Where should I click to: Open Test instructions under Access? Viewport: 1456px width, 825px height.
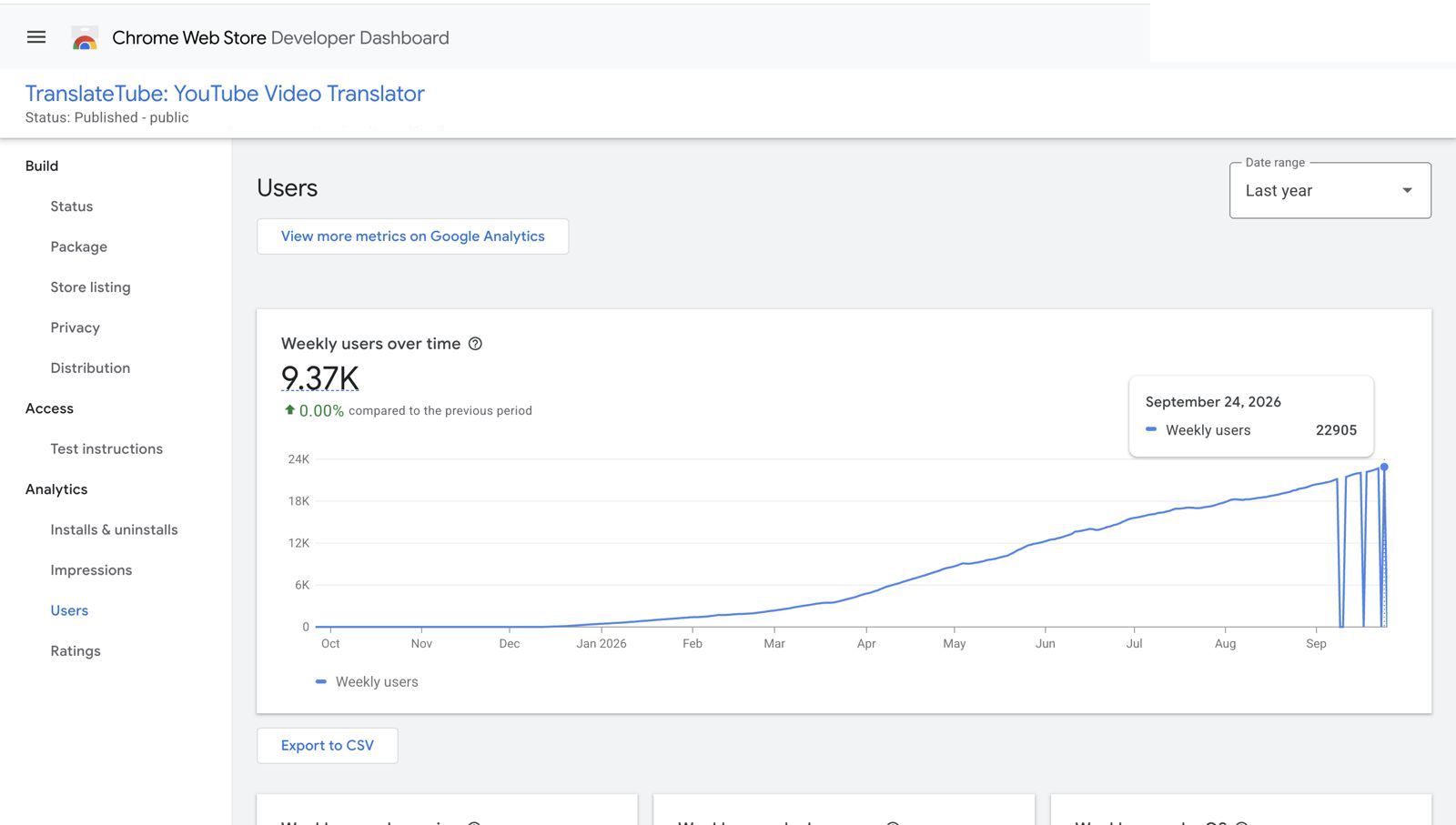click(106, 449)
